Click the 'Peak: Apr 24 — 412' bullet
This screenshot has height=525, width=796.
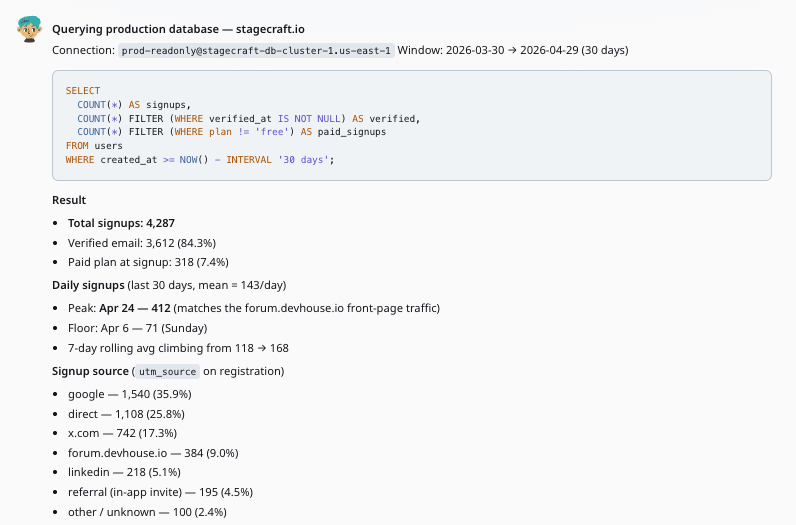(x=254, y=308)
